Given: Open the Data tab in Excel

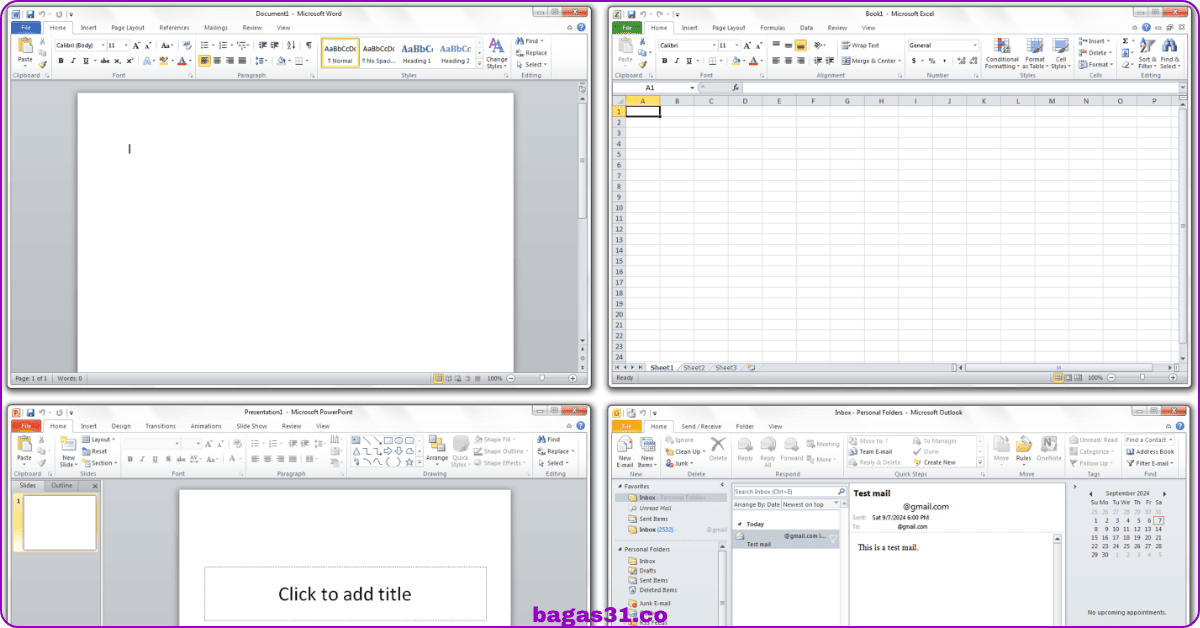Looking at the screenshot, I should [806, 28].
